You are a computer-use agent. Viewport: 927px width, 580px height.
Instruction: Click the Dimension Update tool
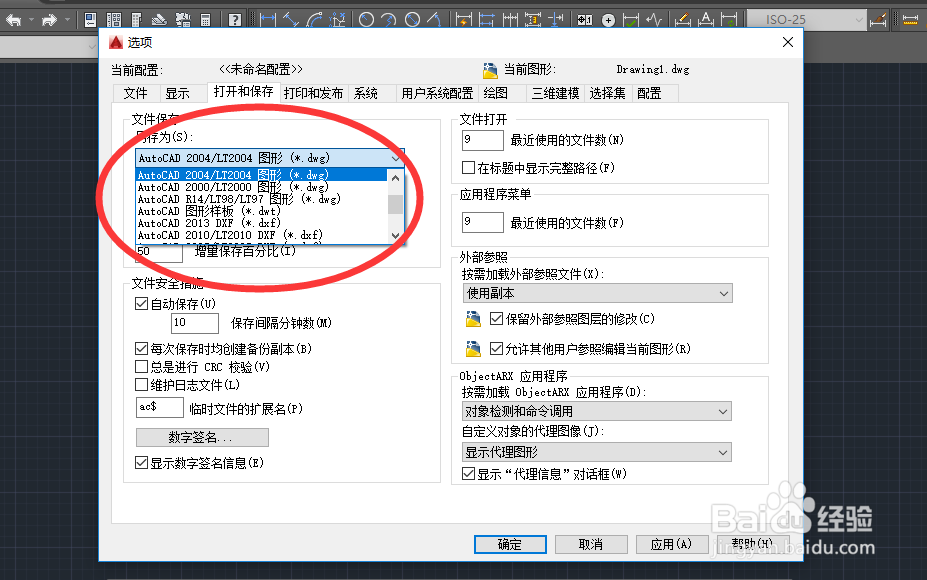(729, 20)
